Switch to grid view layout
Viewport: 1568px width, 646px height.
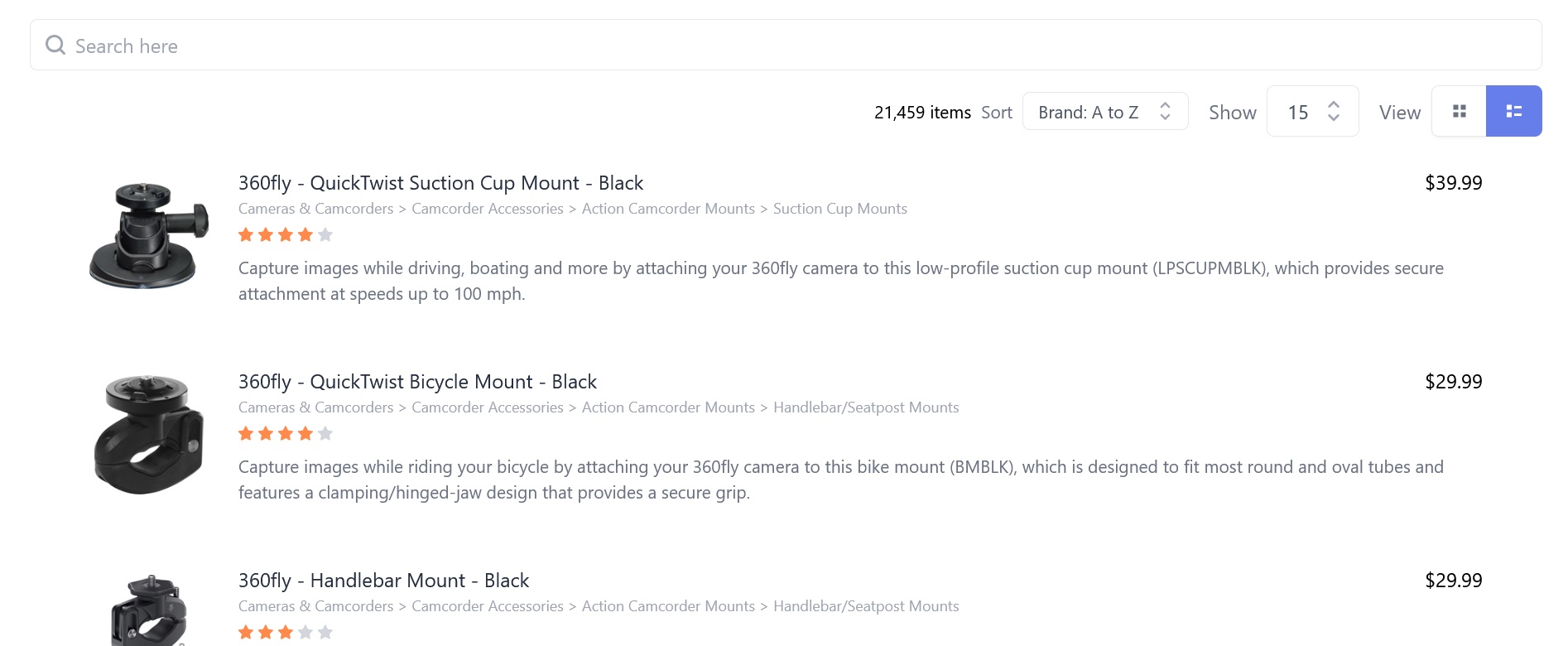[1459, 111]
